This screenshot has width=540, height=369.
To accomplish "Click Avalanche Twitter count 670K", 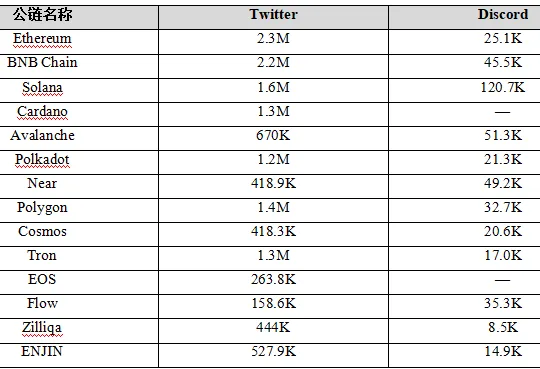I will (273, 135).
